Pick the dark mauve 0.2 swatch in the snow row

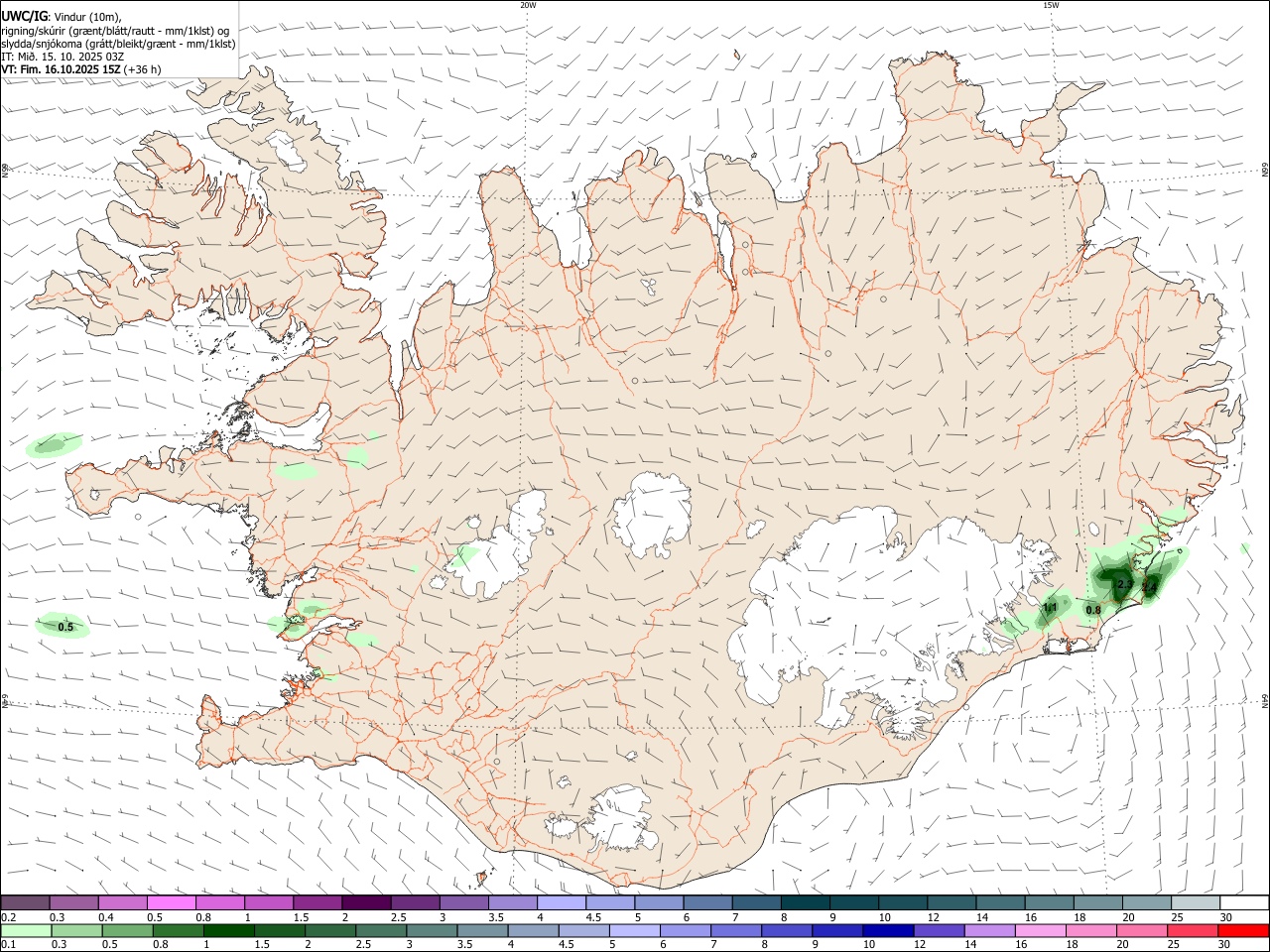tap(25, 902)
